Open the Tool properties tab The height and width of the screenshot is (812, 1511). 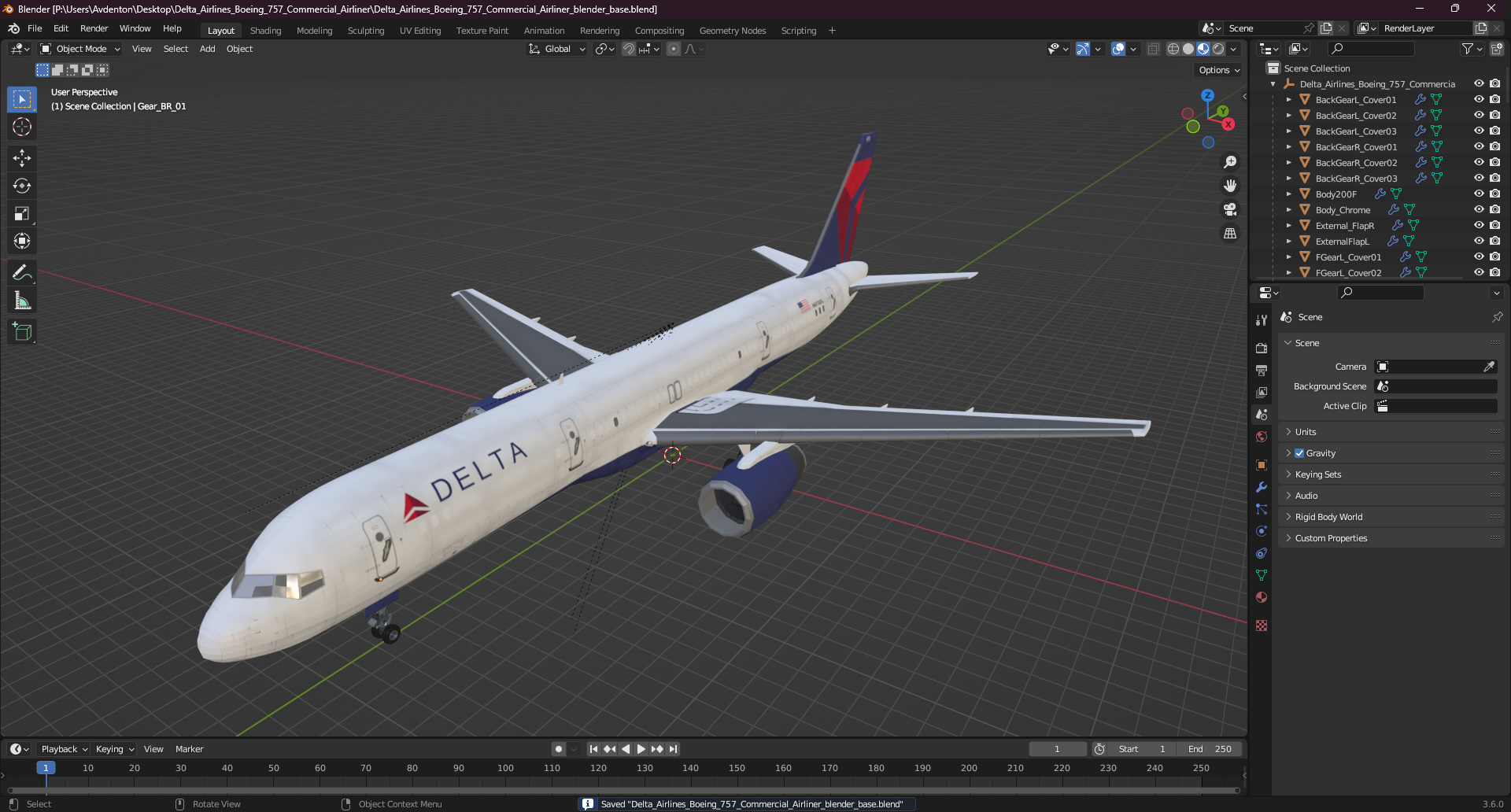click(1262, 320)
